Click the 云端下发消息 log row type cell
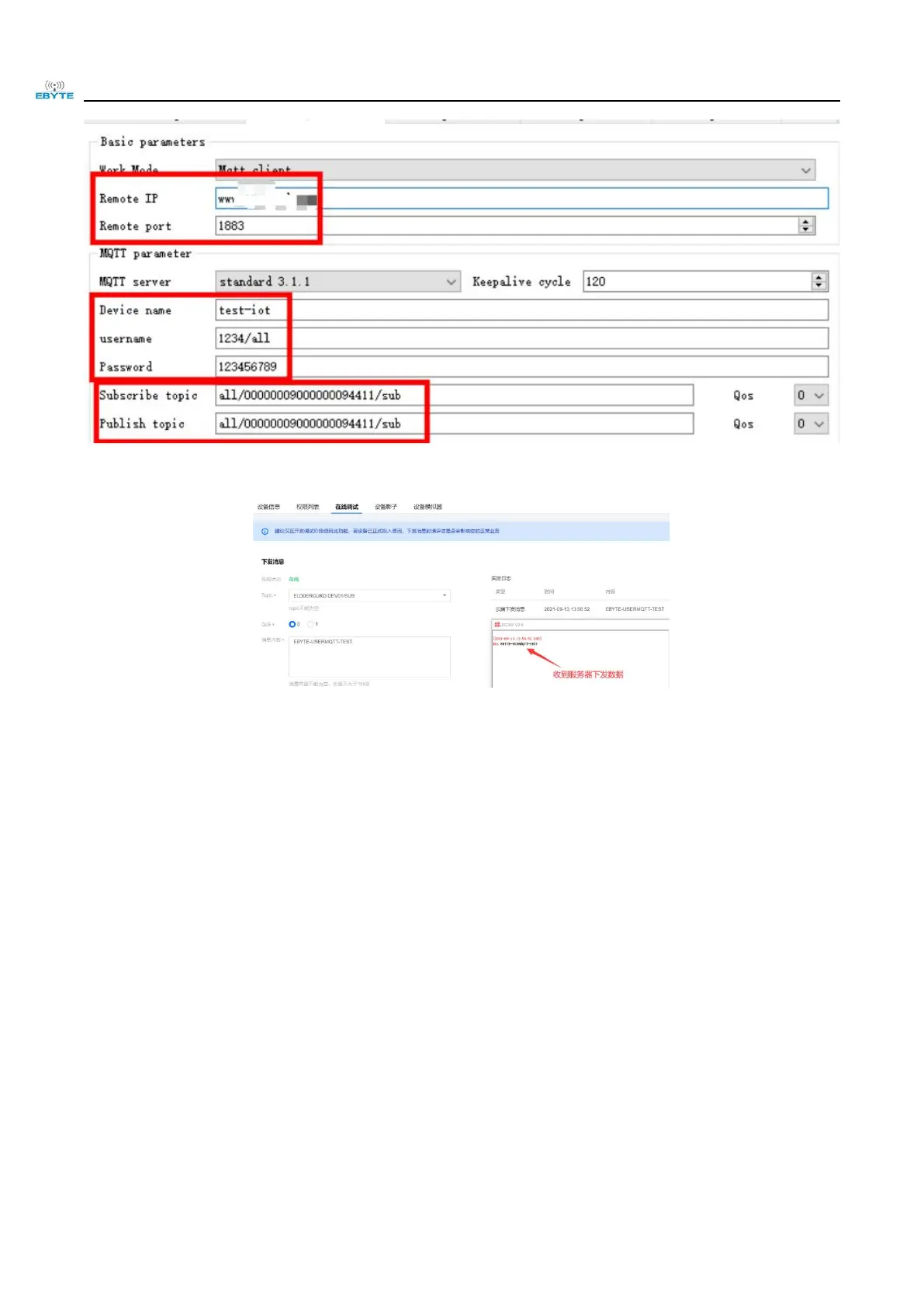Viewport: 924px width, 1307px height. [510, 609]
